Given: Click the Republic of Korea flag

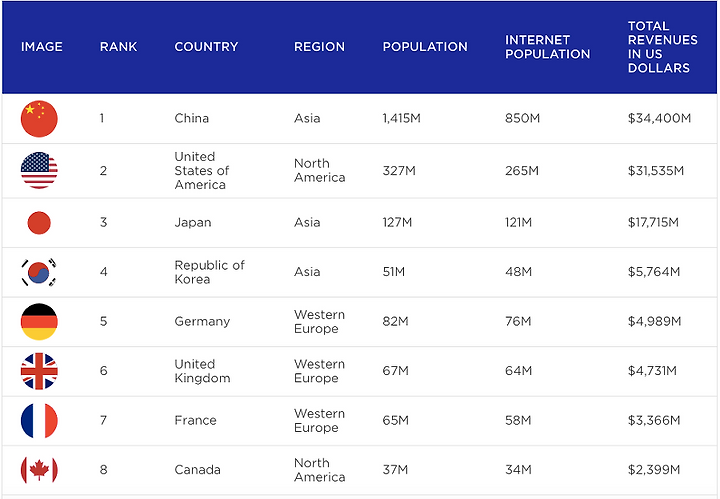Looking at the screenshot, I should coord(39,272).
